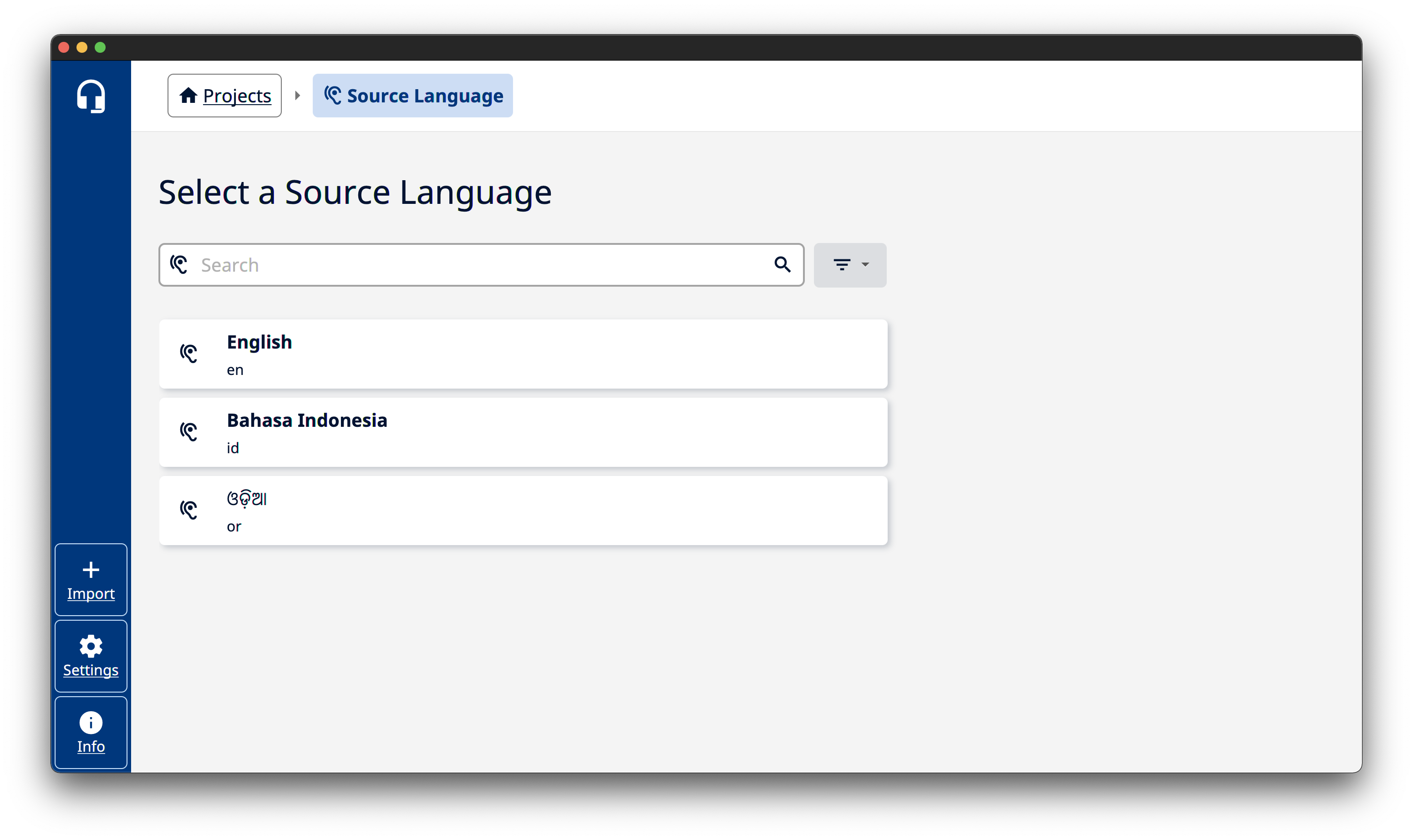1413x840 pixels.
Task: Click the macOS green fullscreen button
Action: 100,47
